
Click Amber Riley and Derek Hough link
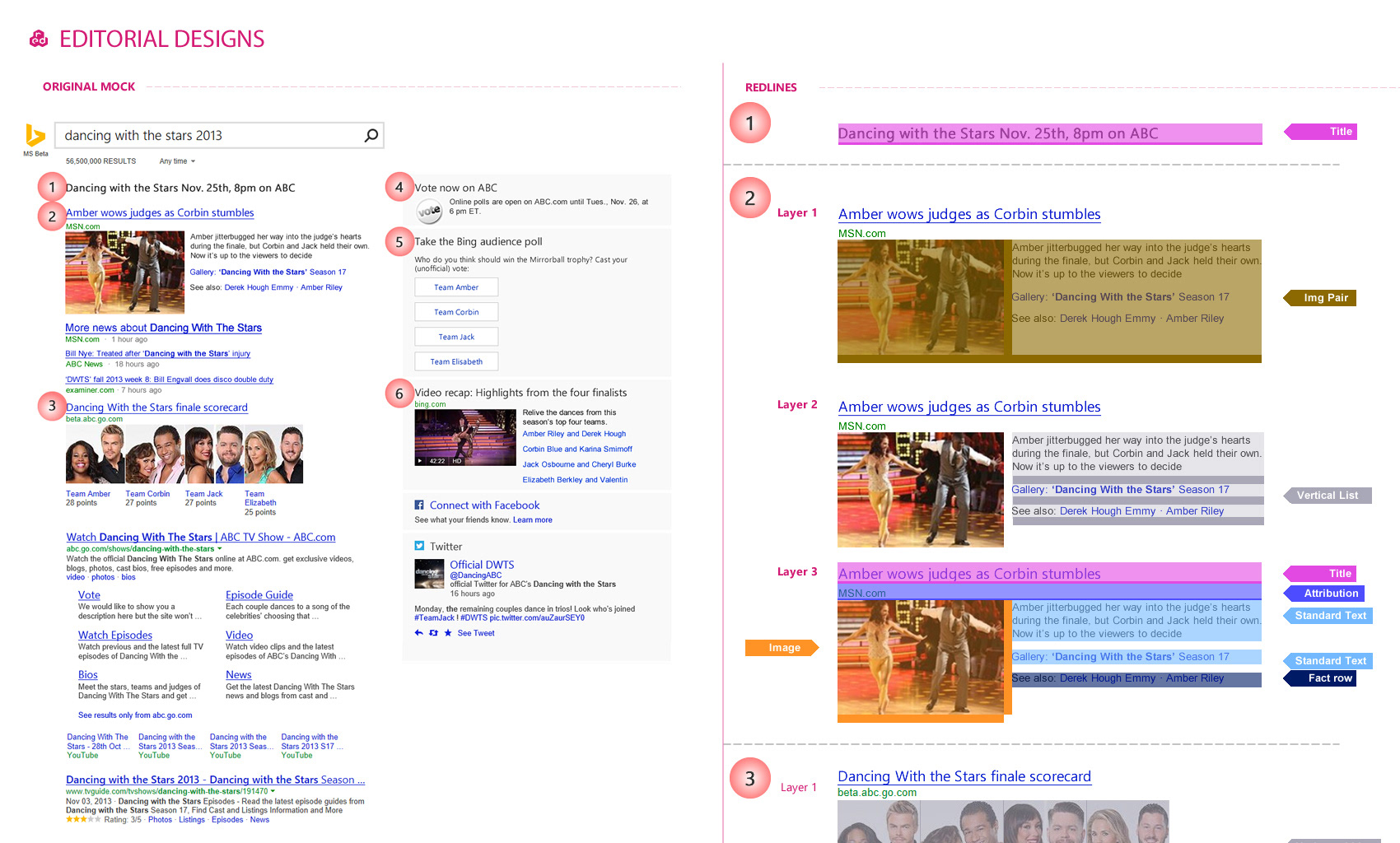574,434
